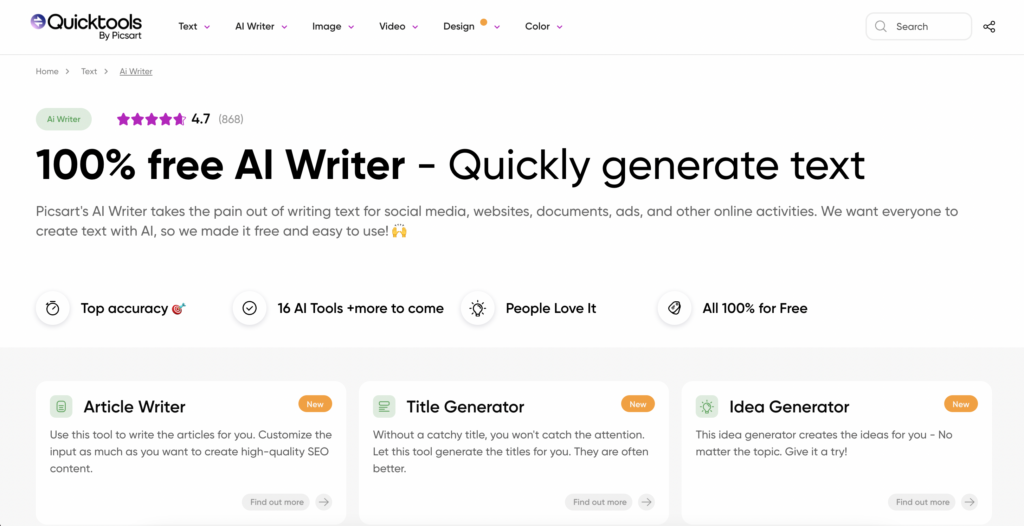
Task: Click the Article Writer document icon
Action: click(61, 407)
